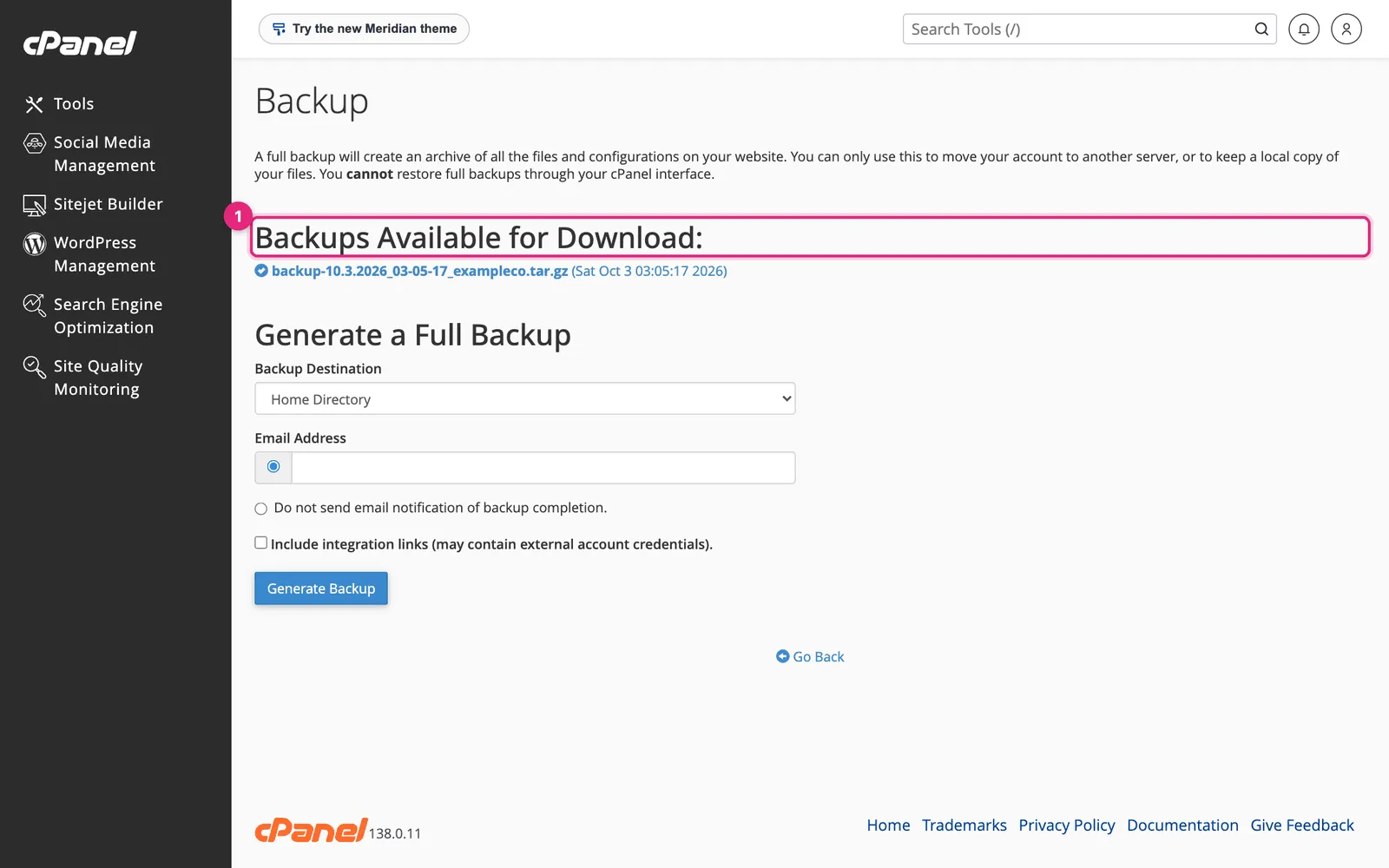Open Search Engine Optimization menu label
Viewport: 1389px width, 868px height.
tap(108, 316)
